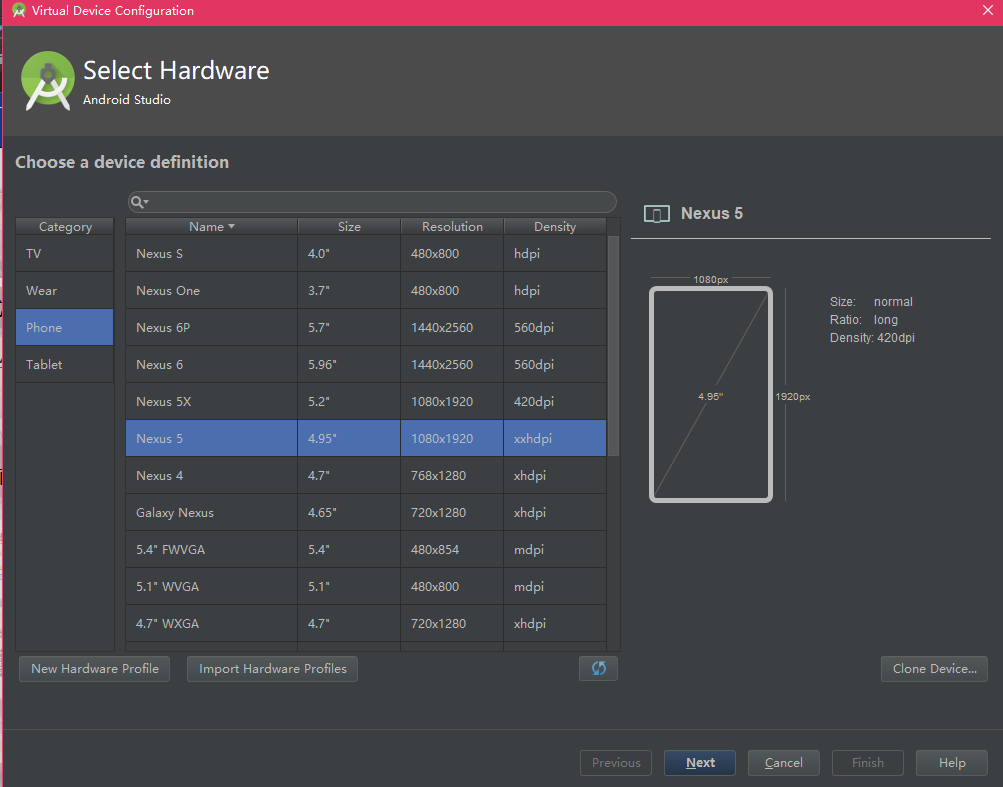Click the mdpi cell in 5.1" WVGA row
The width and height of the screenshot is (1003, 787).
[555, 587]
